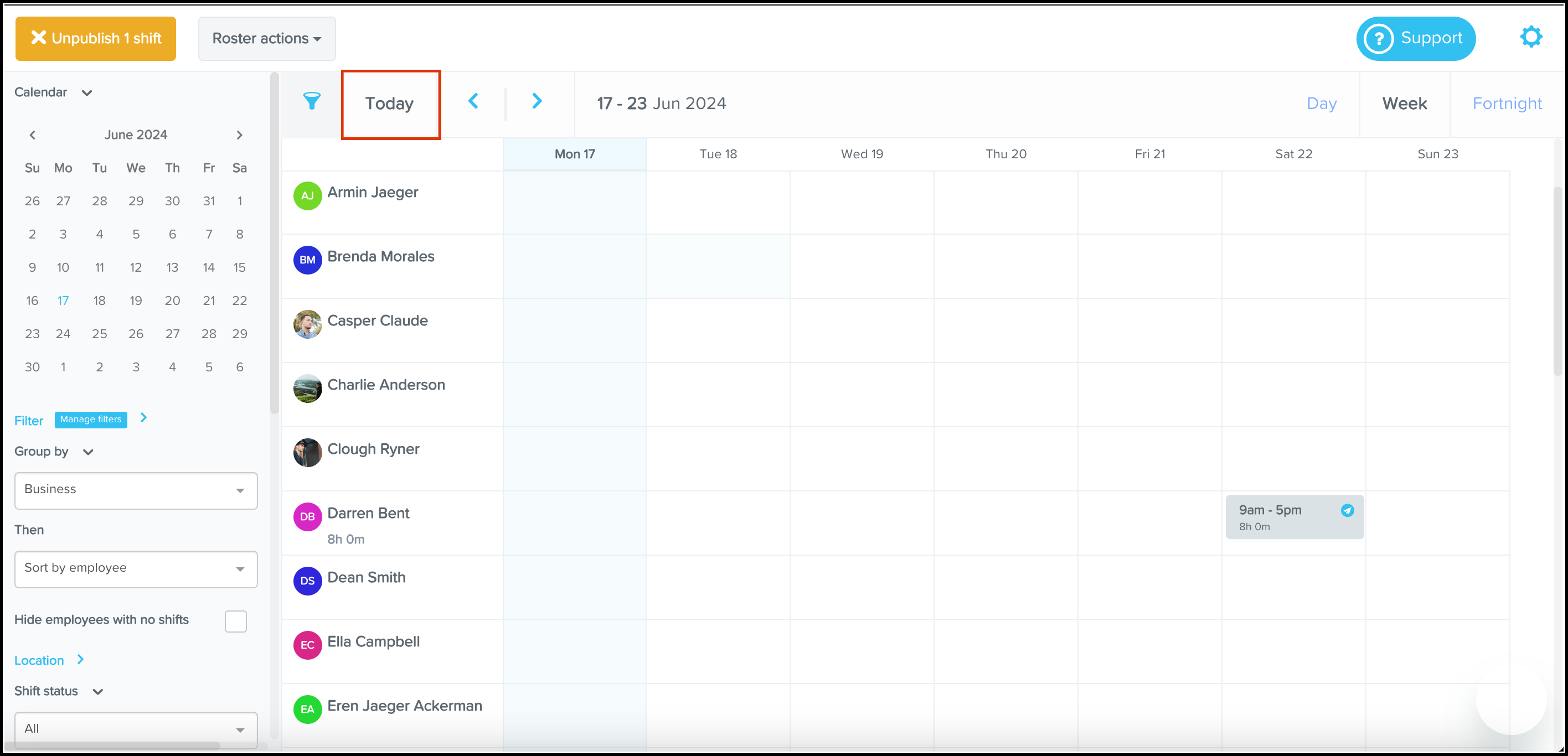
Task: Click Casper Claude's profile avatar
Action: (307, 324)
